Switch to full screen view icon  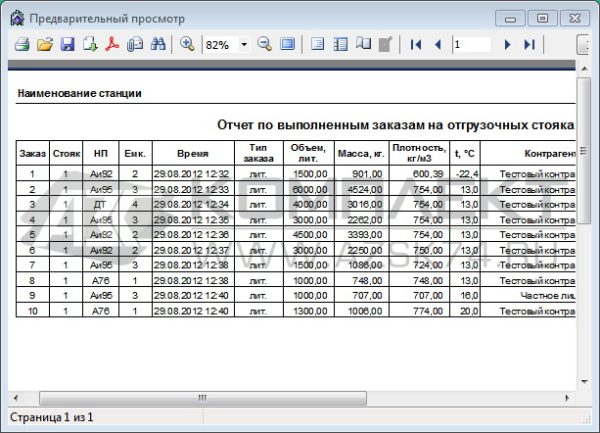point(287,45)
